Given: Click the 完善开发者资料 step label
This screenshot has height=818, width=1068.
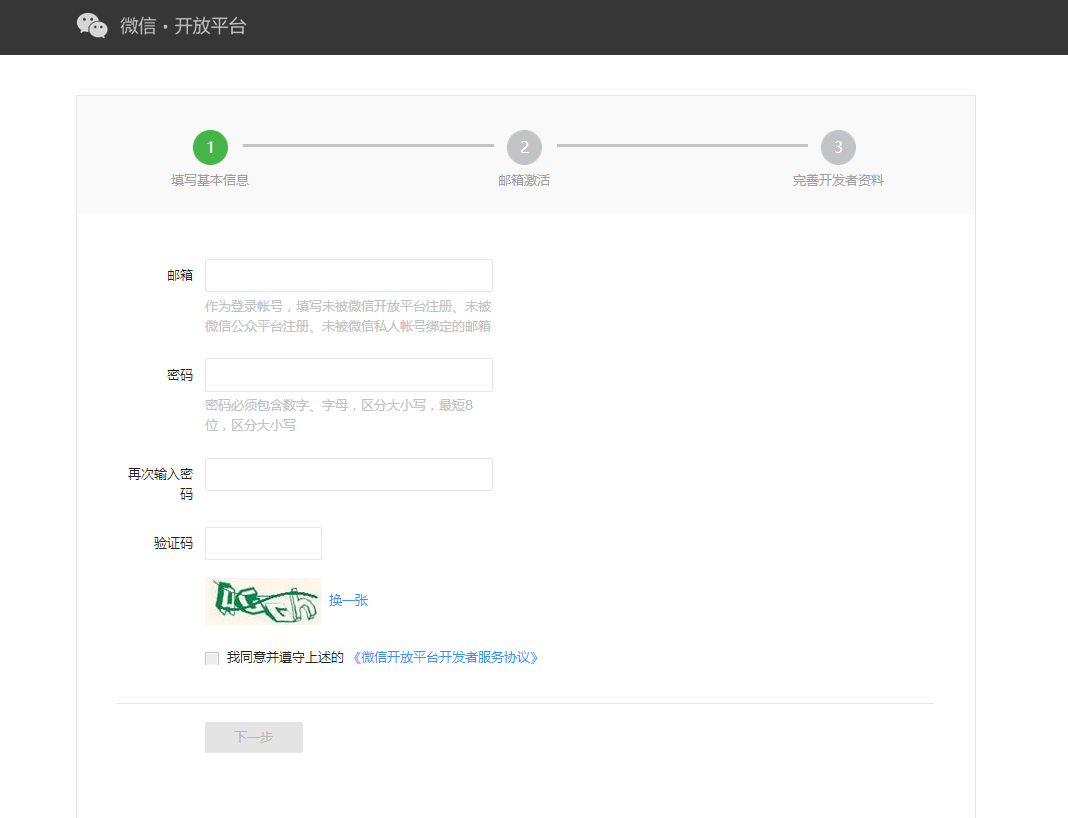Looking at the screenshot, I should [838, 180].
